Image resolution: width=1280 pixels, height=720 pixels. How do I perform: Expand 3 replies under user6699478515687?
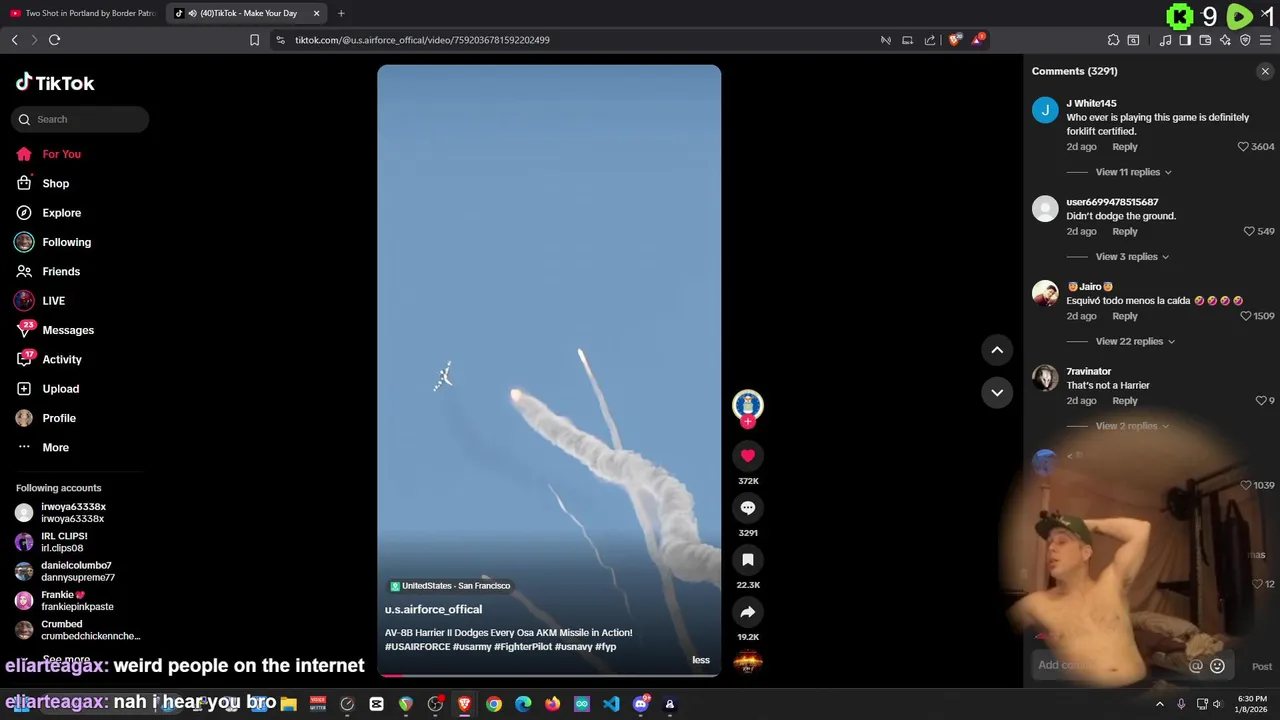pos(1132,257)
